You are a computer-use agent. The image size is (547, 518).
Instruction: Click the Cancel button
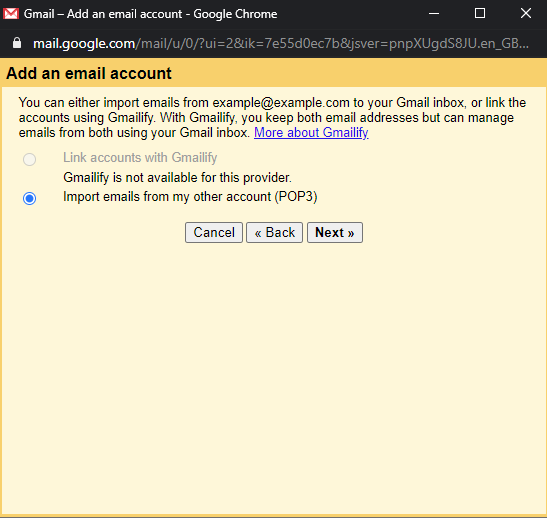point(214,232)
